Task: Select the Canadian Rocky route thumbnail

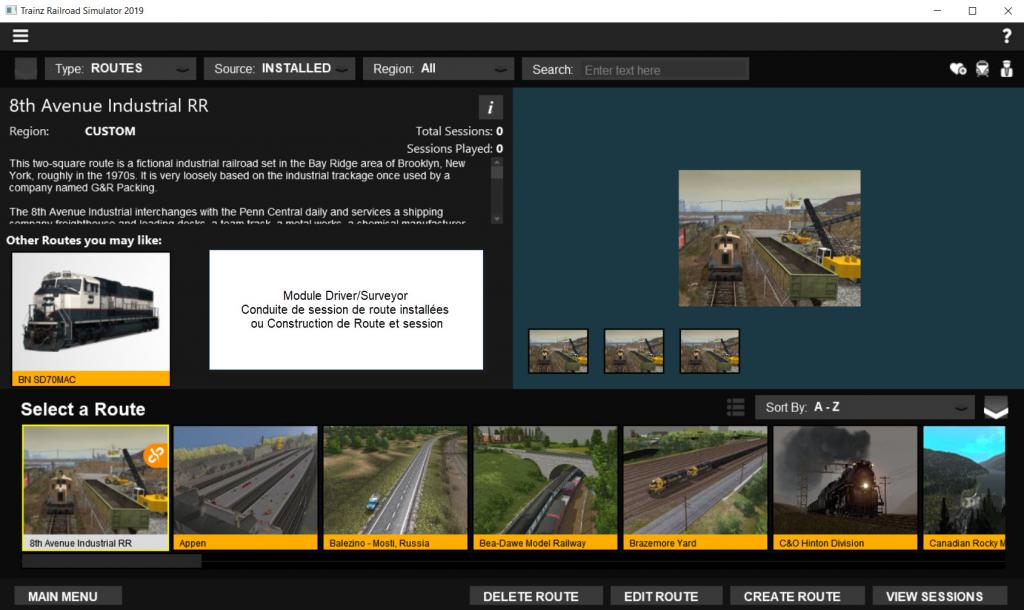Action: point(965,488)
